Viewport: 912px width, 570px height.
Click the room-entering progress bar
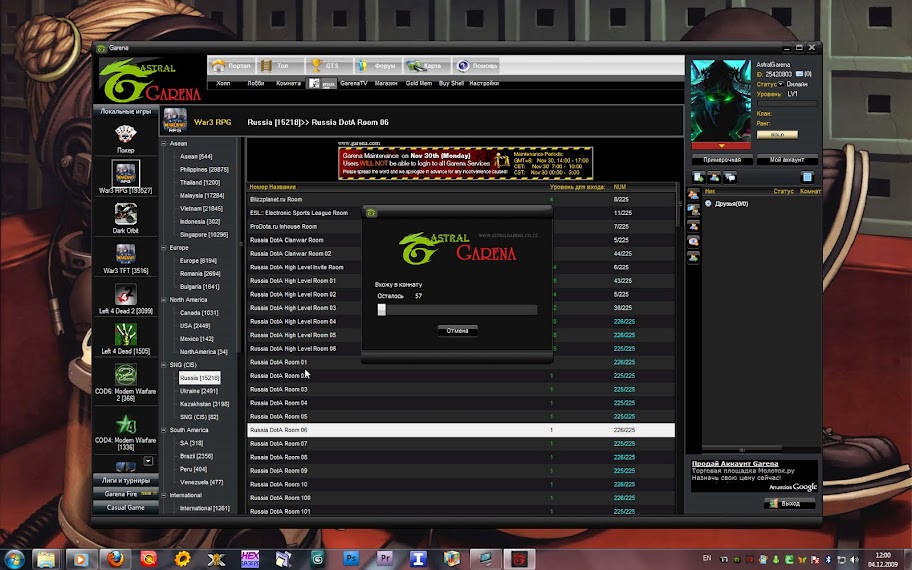tap(457, 310)
